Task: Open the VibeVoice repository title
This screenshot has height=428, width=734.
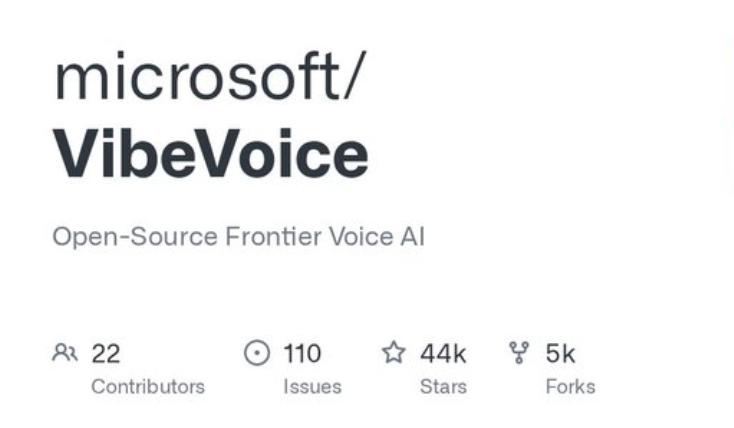Action: 210,155
